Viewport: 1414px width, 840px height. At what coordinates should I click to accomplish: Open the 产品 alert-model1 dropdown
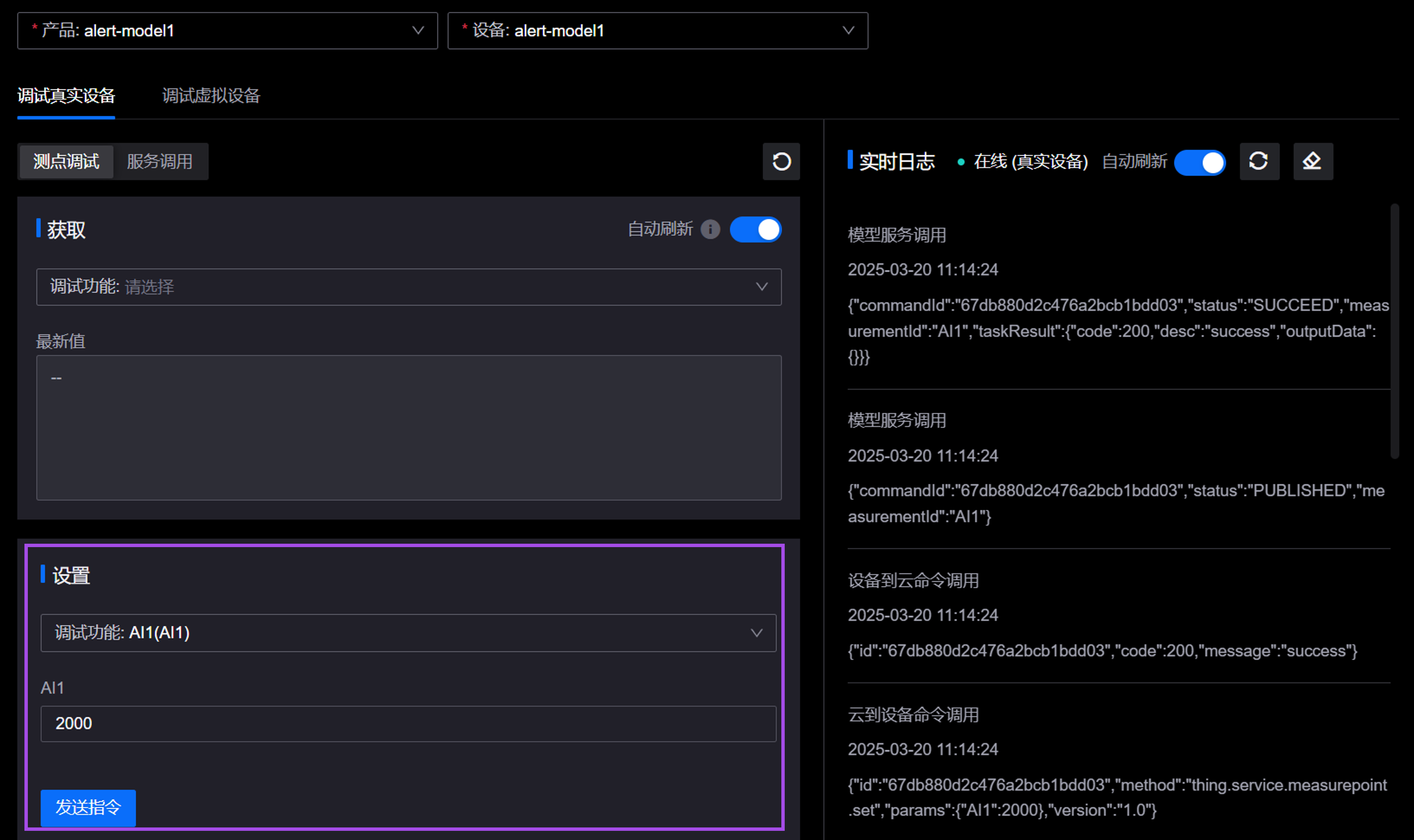click(226, 31)
